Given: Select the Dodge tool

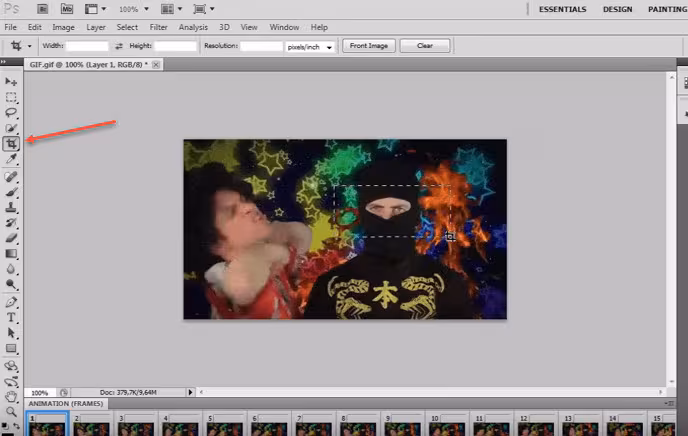Looking at the screenshot, I should tap(11, 284).
